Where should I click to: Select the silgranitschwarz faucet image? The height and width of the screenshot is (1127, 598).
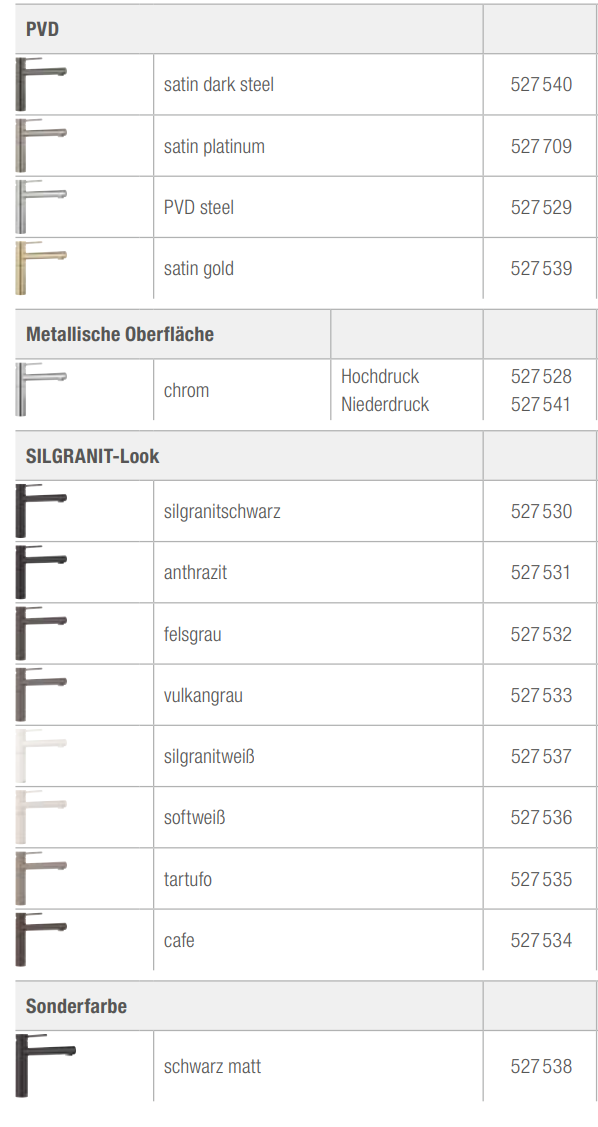coord(41,511)
